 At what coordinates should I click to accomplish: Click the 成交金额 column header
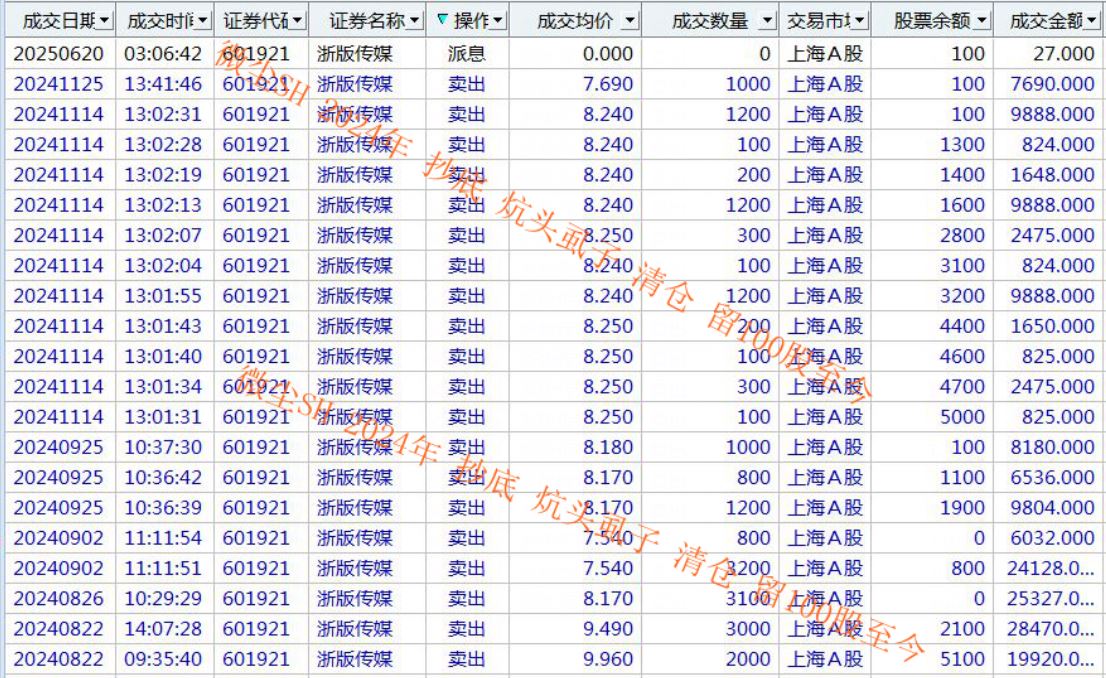1047,21
